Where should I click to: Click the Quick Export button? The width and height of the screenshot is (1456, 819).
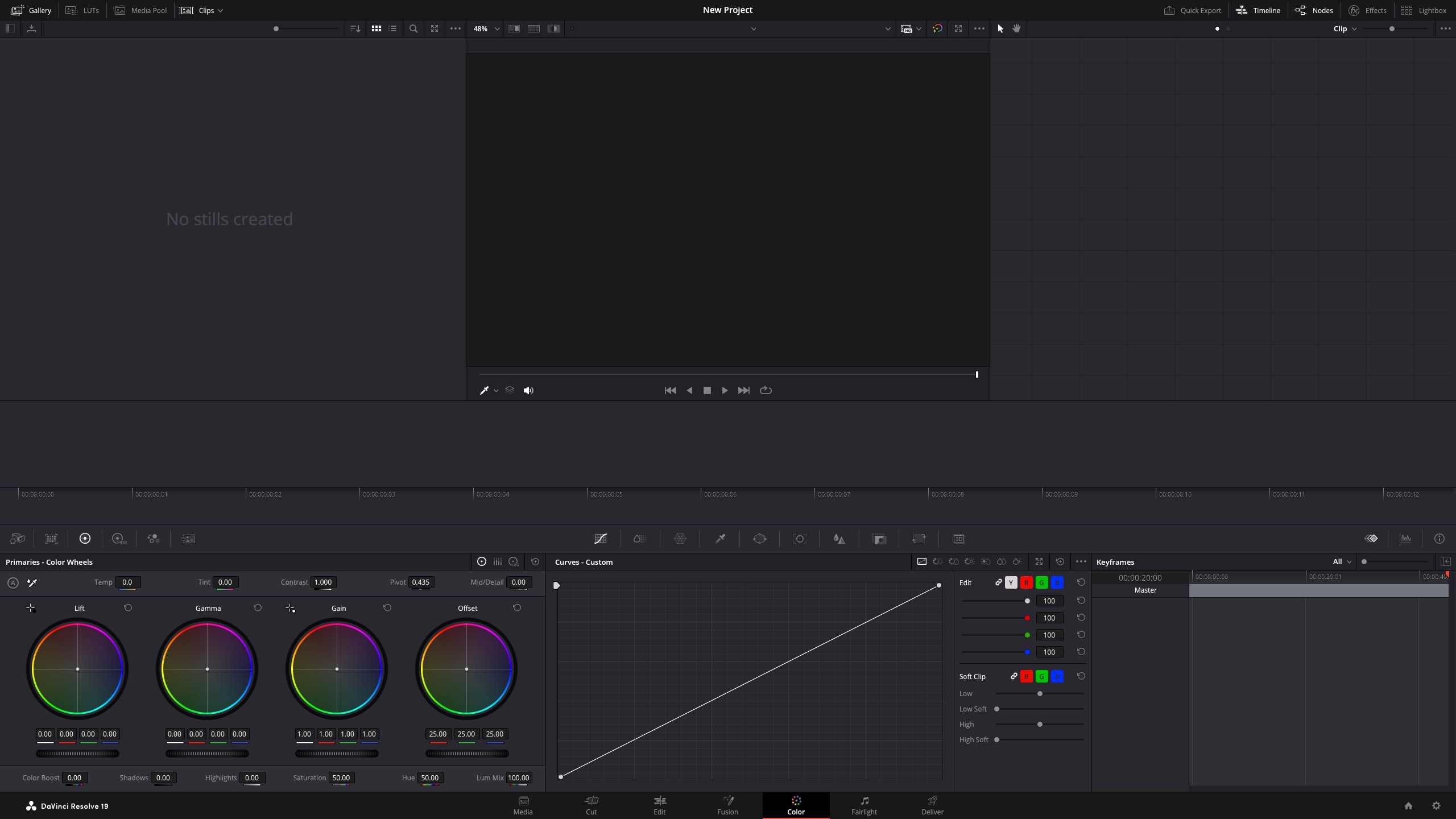(x=1193, y=10)
